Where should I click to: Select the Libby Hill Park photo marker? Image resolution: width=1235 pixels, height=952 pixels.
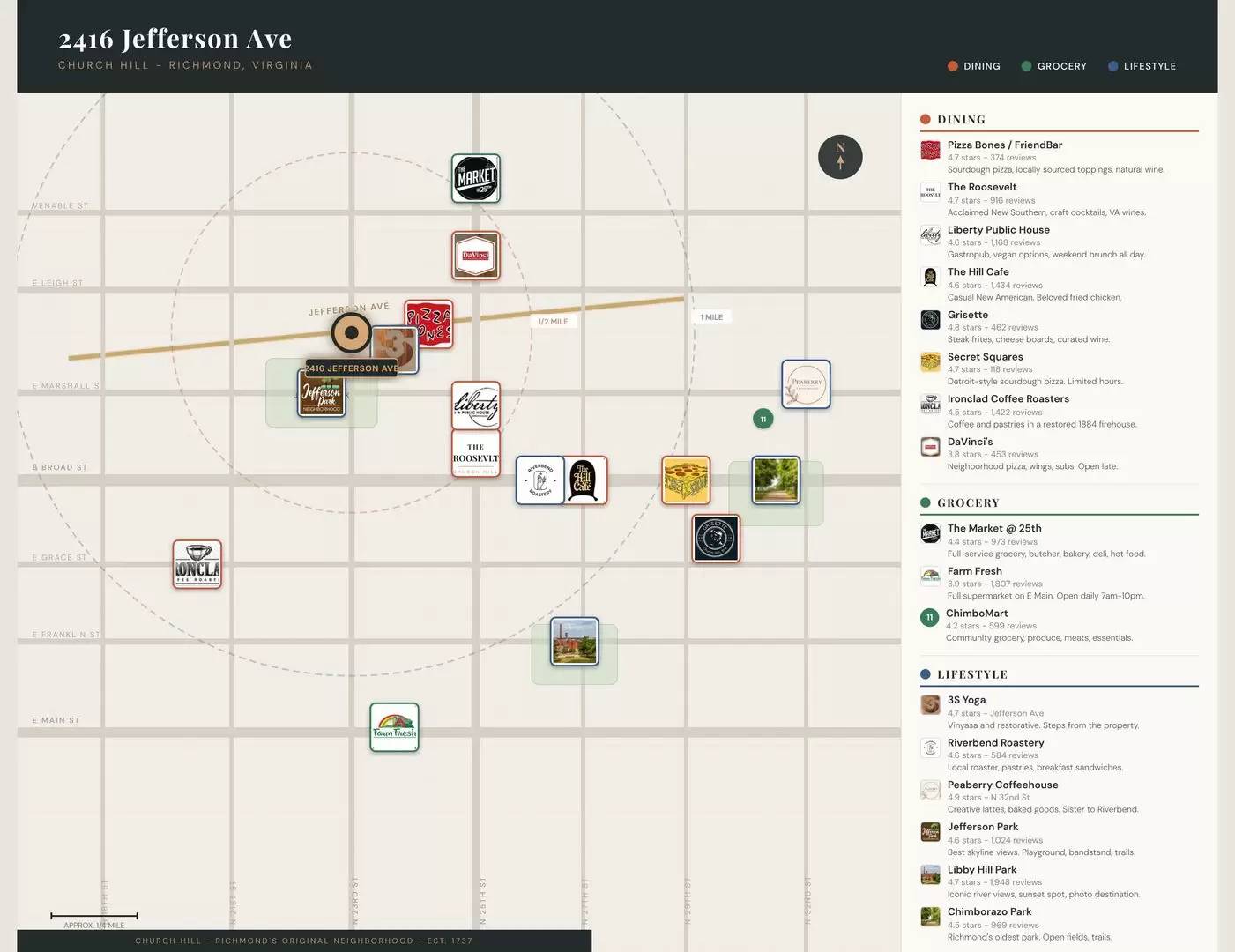point(575,642)
